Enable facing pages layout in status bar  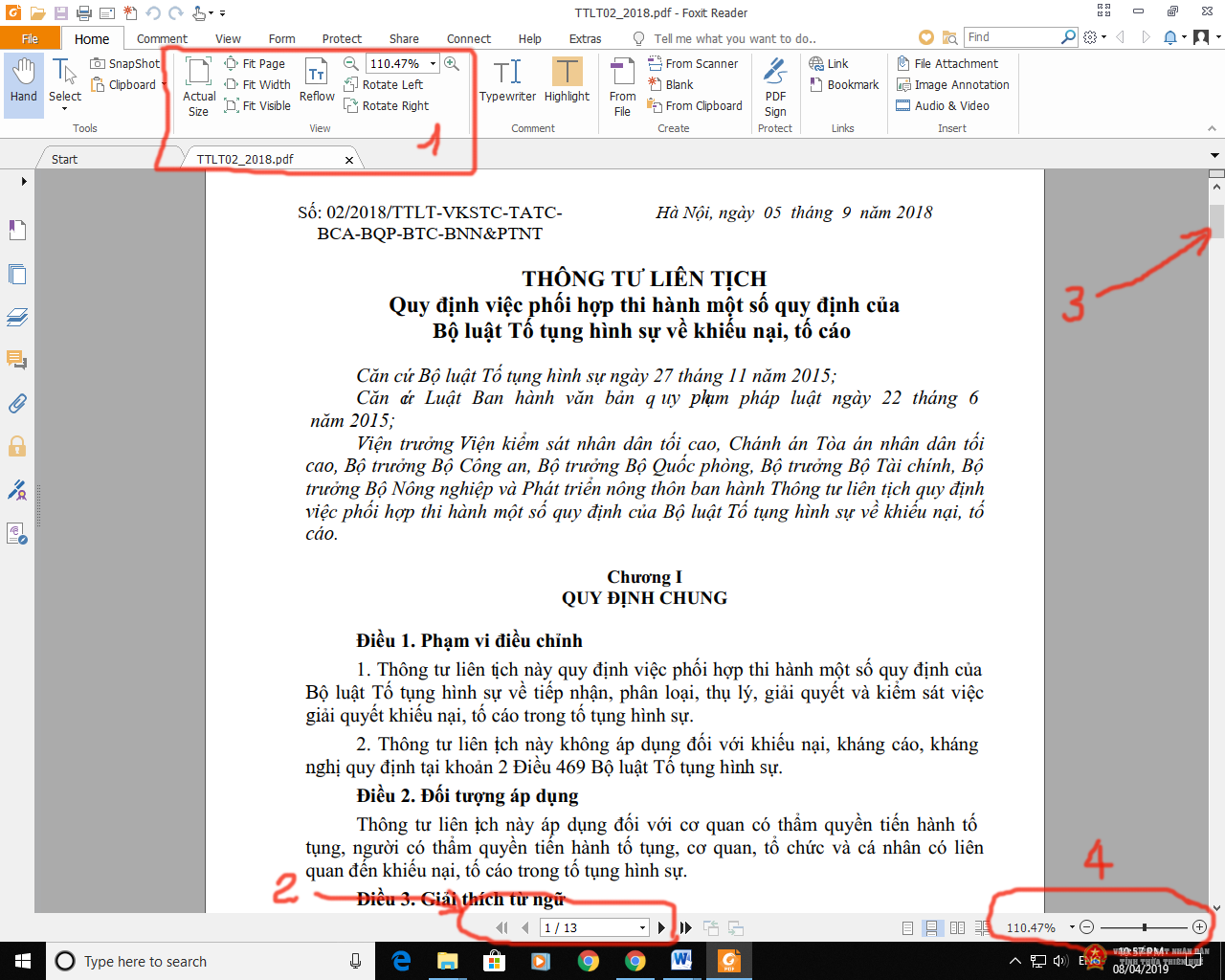coord(957,927)
